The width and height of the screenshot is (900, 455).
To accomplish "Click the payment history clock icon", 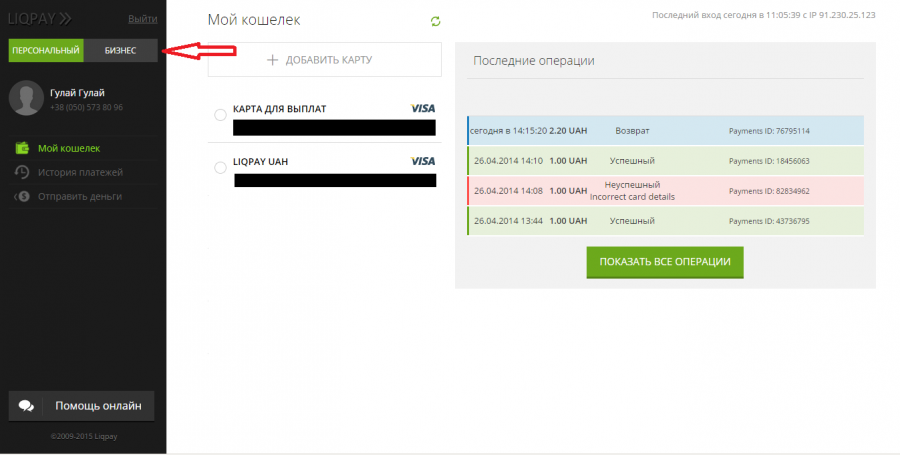I will click(x=22, y=172).
